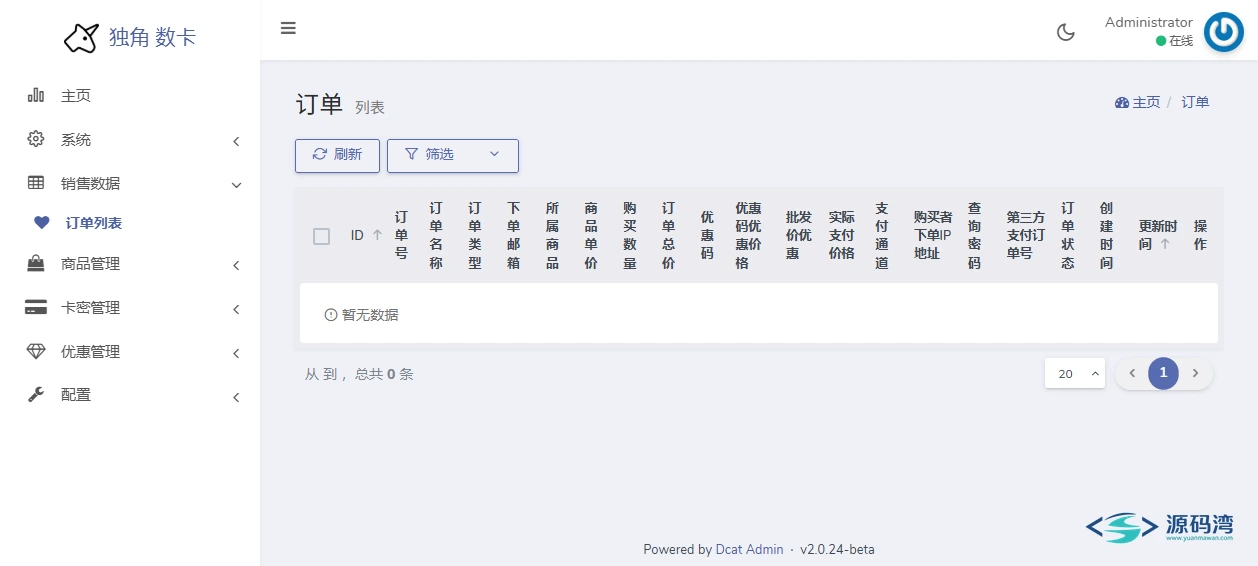Click the unicorn logo icon
Viewport: 1258px width, 566px height.
(81, 37)
